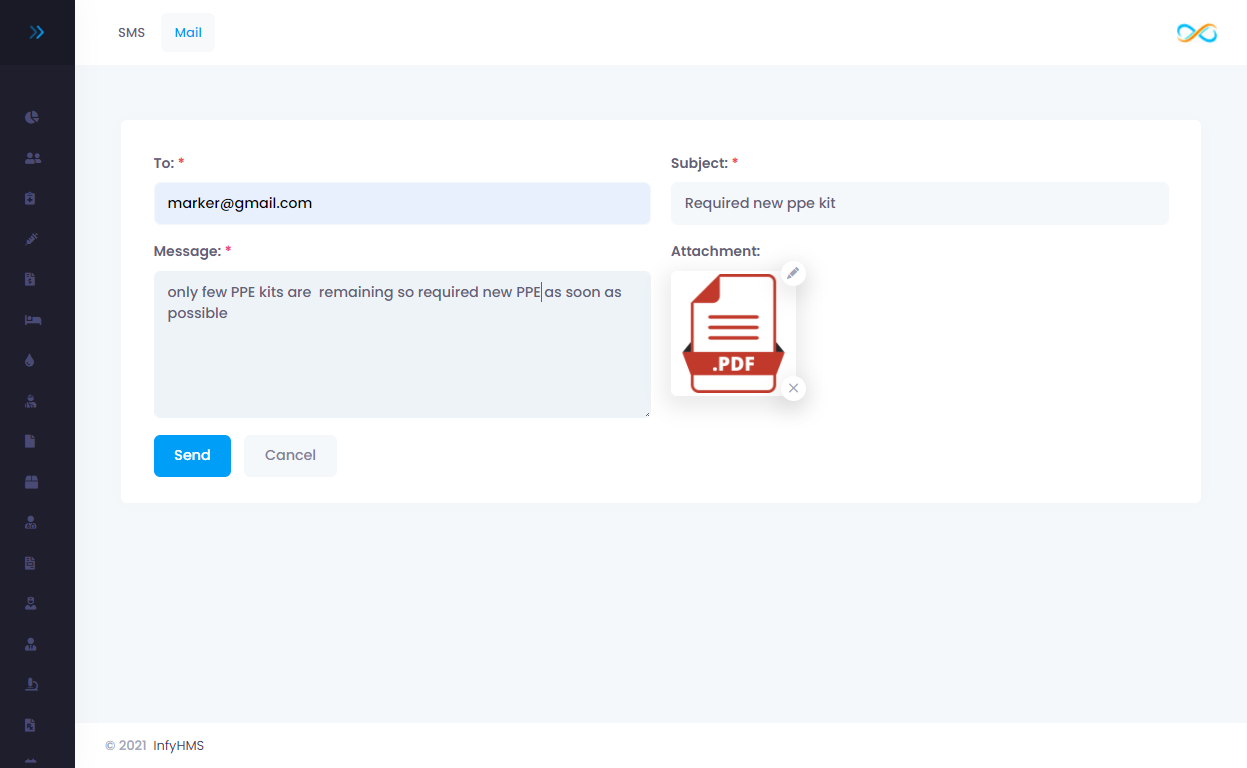Focus the Subject input field
Viewport: 1247px width, 768px height.
[x=919, y=203]
